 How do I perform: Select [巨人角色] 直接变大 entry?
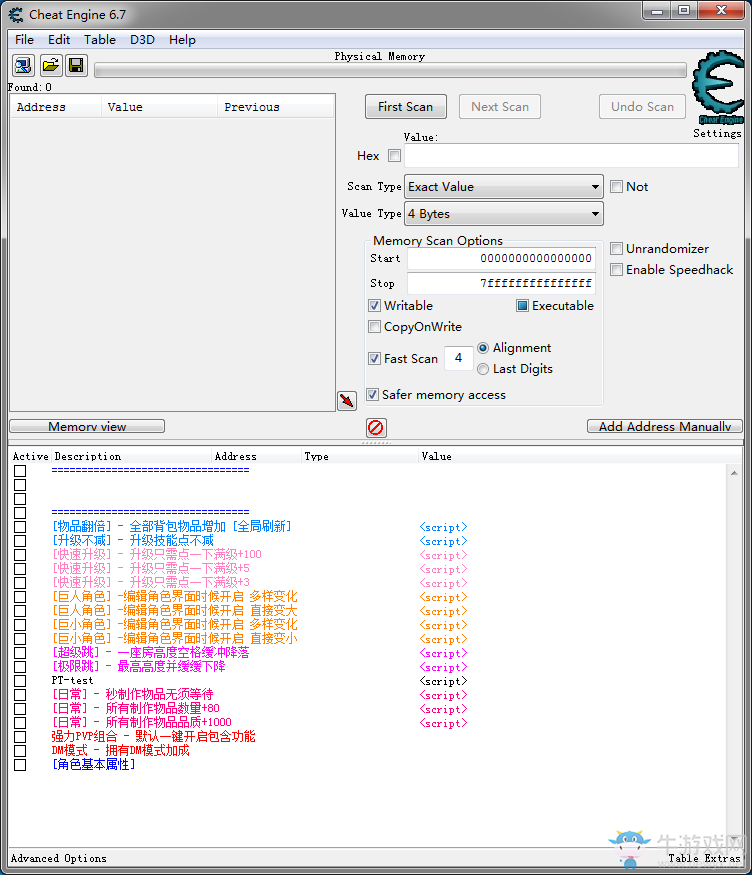click(175, 611)
